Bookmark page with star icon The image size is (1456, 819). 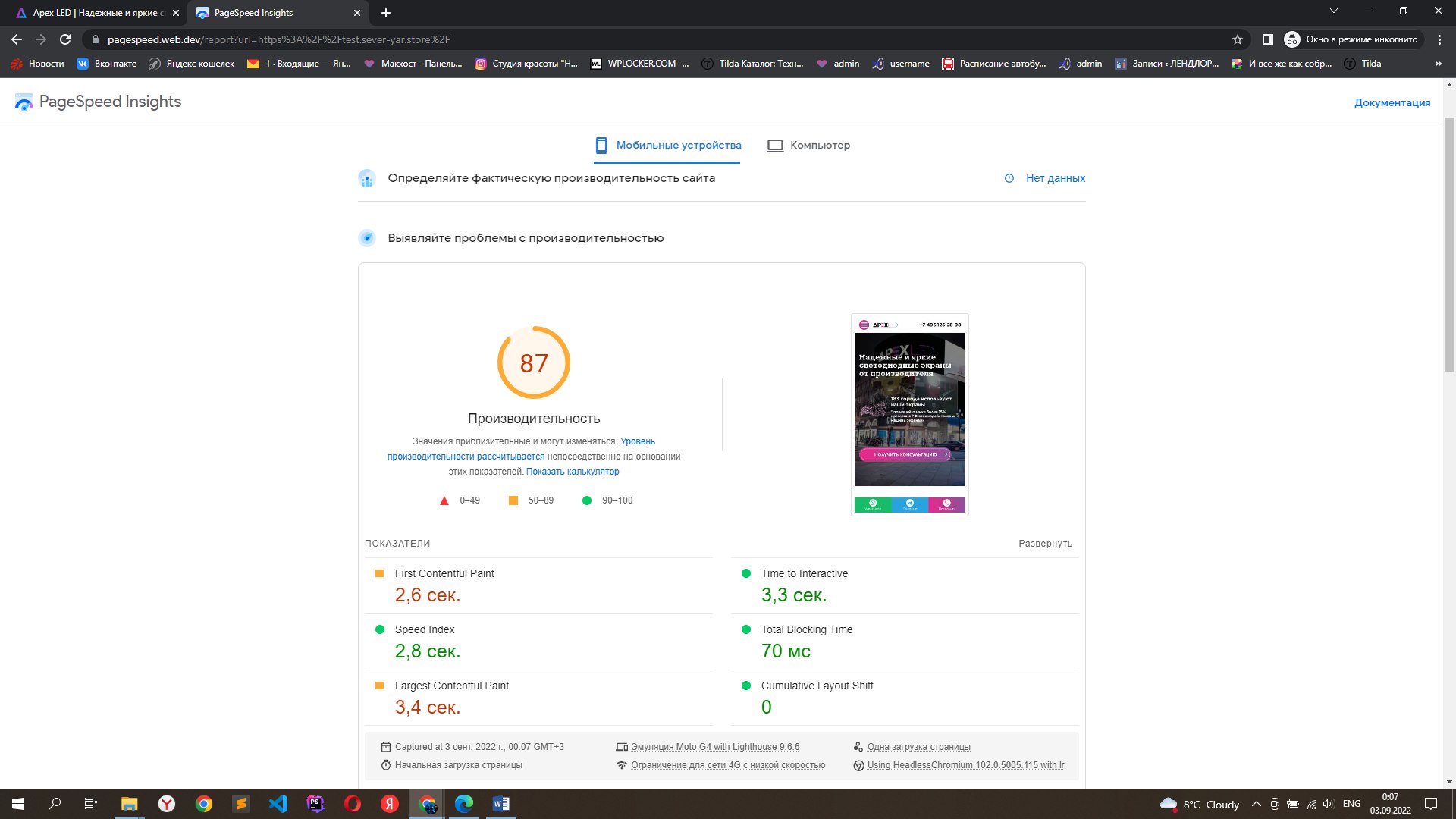[1238, 39]
